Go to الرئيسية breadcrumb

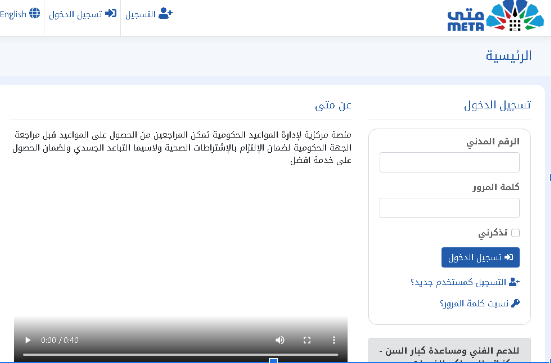[508, 56]
